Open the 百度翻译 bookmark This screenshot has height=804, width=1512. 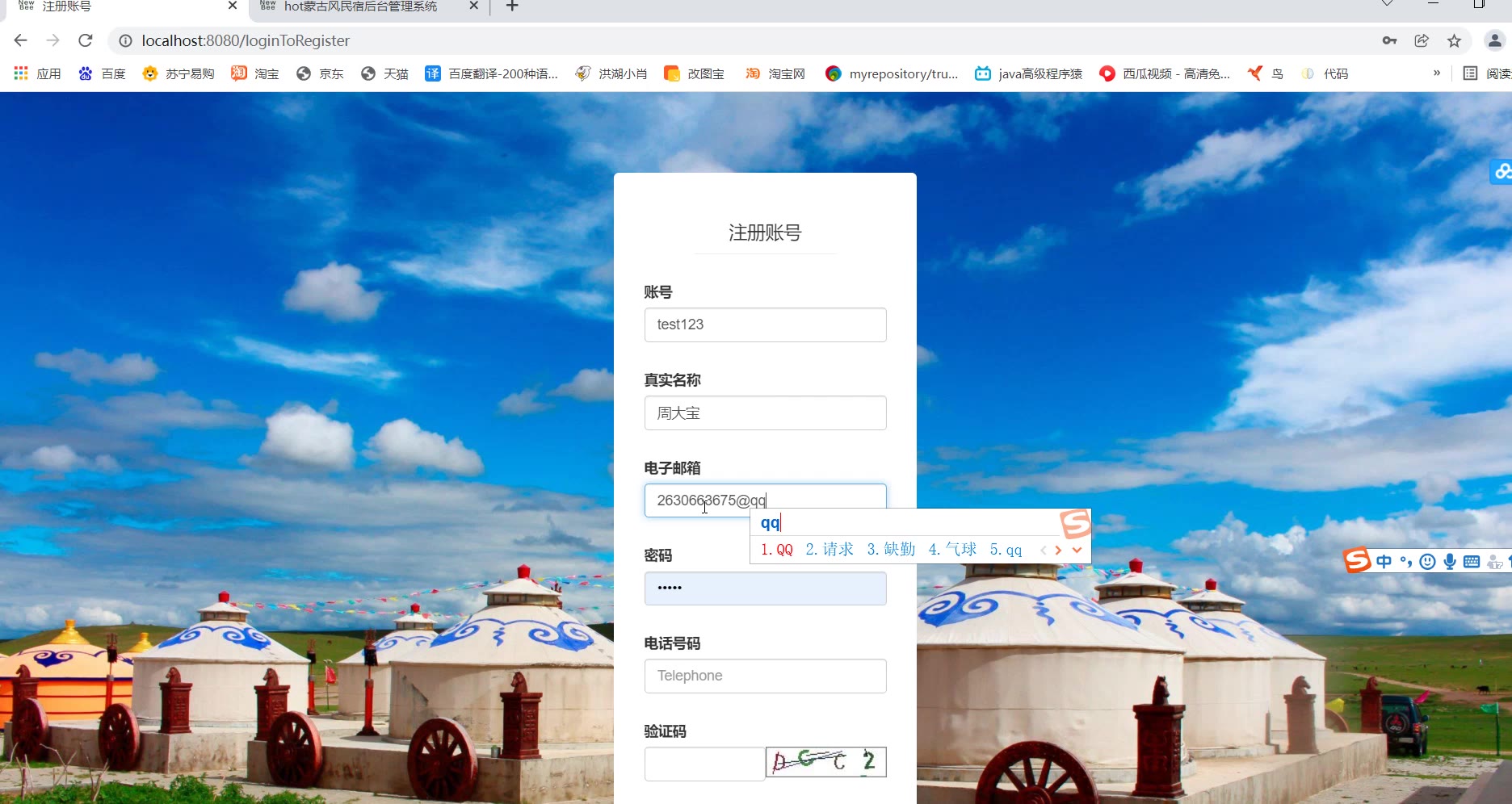492,73
